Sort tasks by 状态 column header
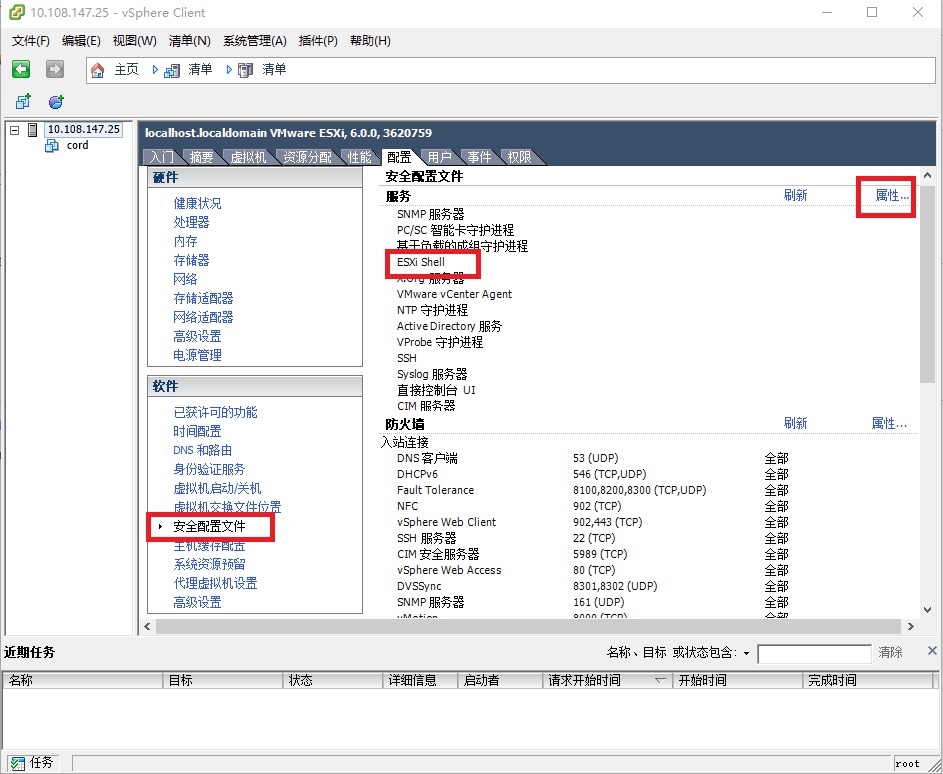This screenshot has width=943, height=774. (x=332, y=680)
